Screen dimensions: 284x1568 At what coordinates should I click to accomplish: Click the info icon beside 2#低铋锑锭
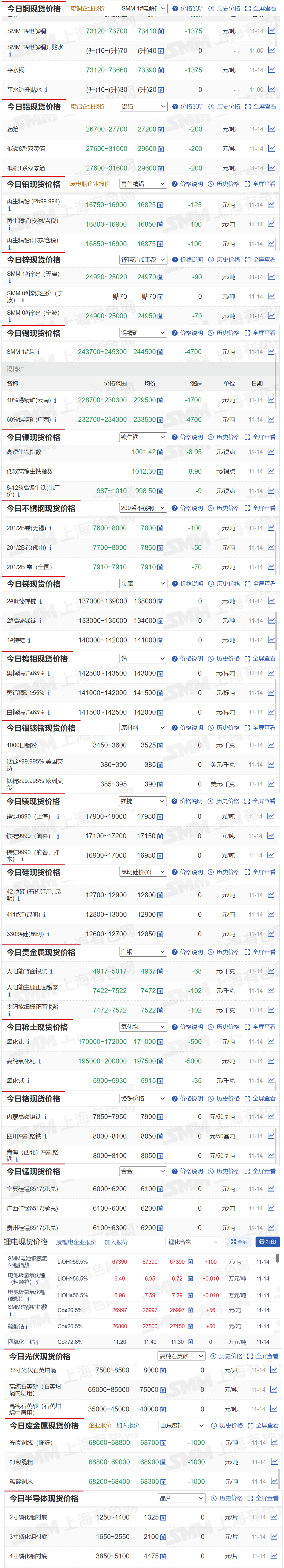click(41, 601)
